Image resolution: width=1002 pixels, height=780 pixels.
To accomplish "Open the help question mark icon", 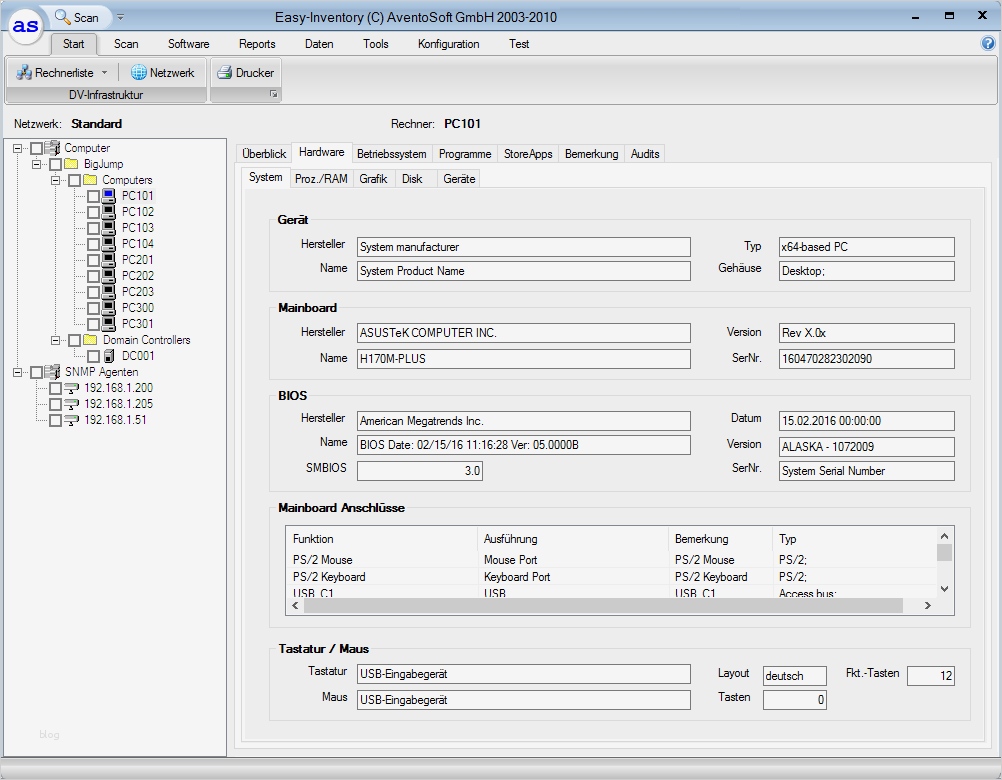I will tap(989, 44).
